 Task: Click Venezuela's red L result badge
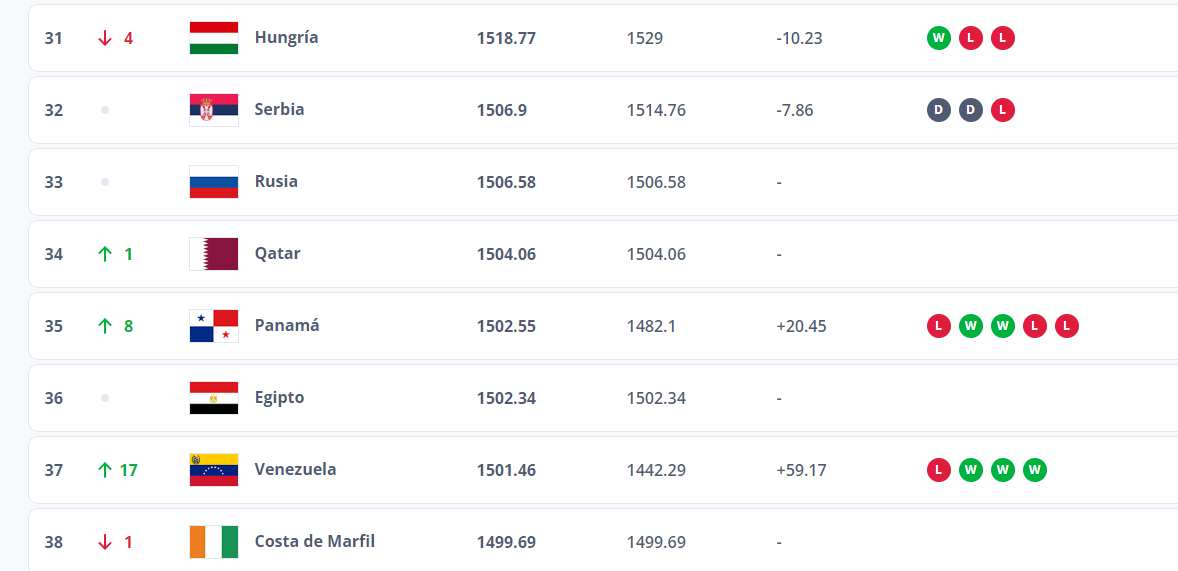[x=938, y=470]
